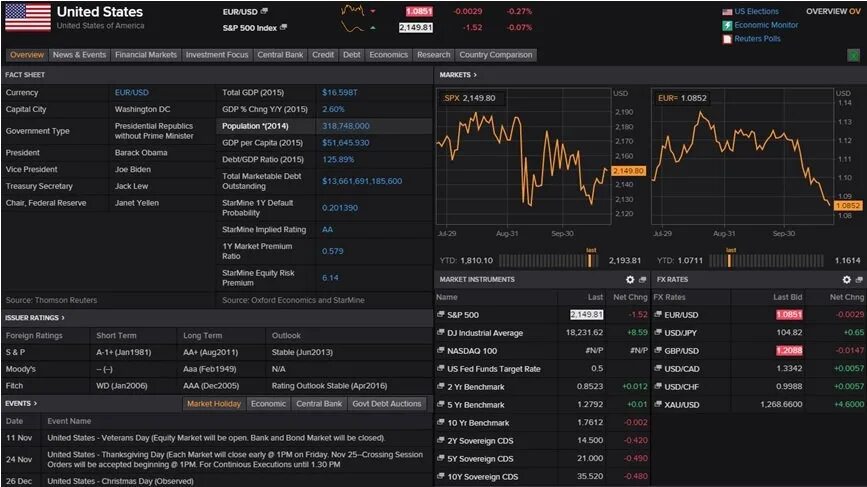
Task: Select Economic events filter
Action: (x=268, y=404)
